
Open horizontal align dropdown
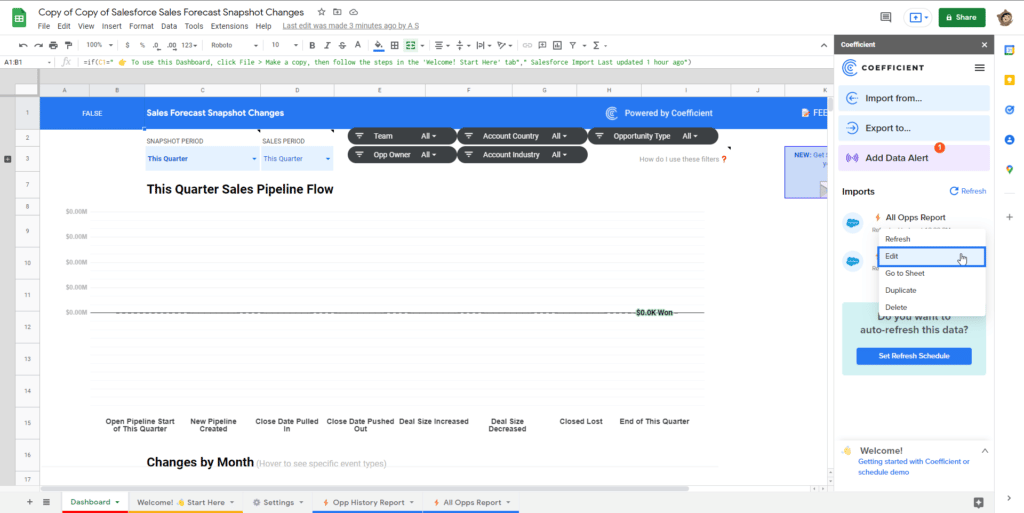[x=442, y=45]
